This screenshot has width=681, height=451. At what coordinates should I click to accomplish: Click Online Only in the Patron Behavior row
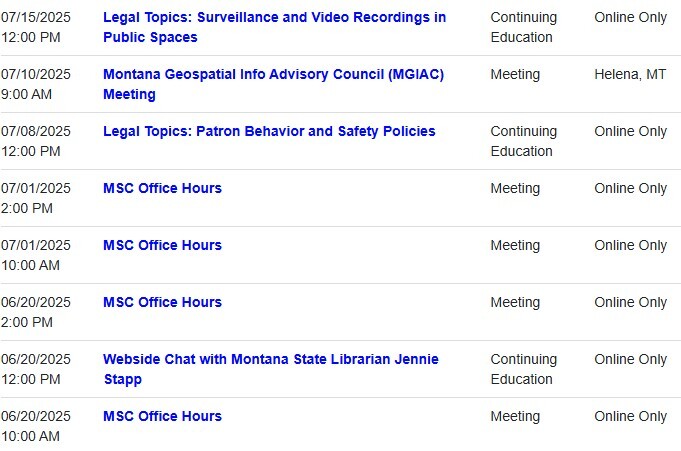pyautogui.click(x=630, y=132)
